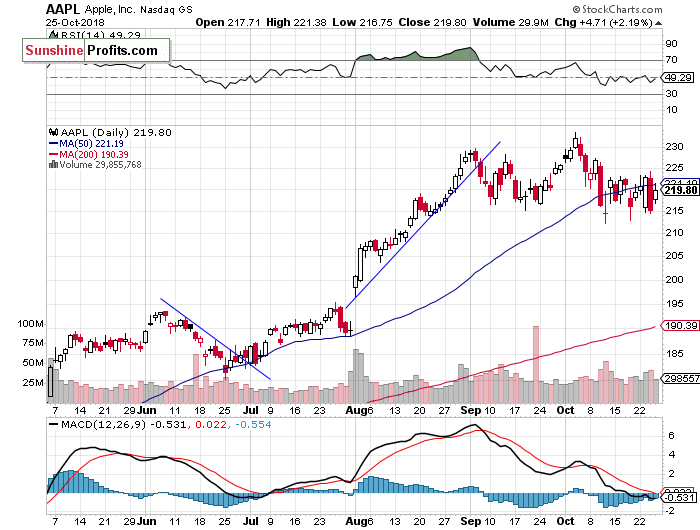Screen dimensions: 700x530
Task: Click the tallest red volume spike bar
Action: click(536, 364)
